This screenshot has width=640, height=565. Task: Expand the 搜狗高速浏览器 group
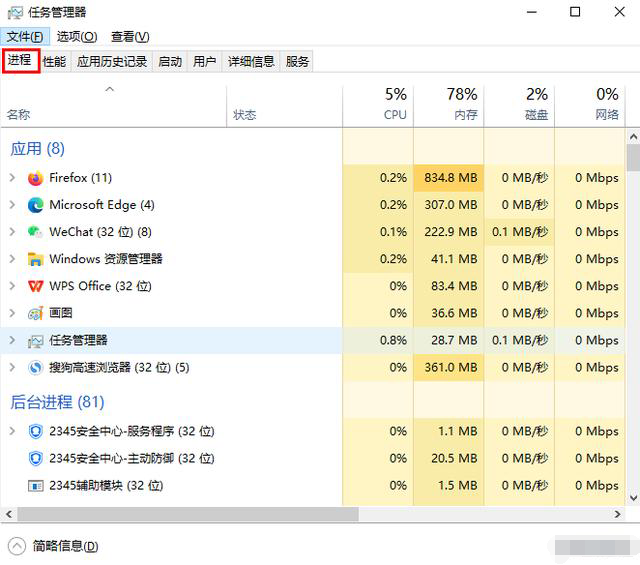(x=12, y=367)
